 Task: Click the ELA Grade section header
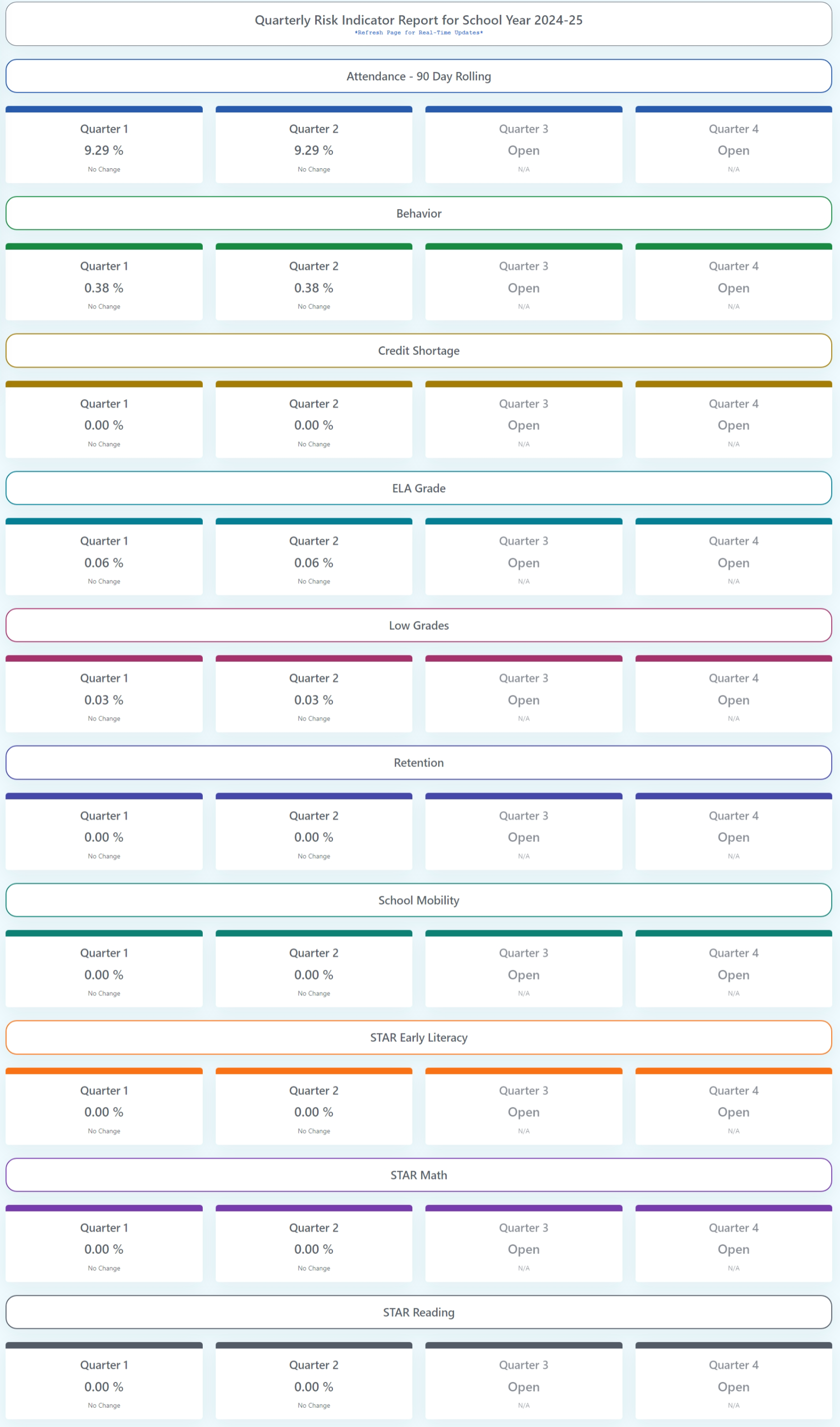pyautogui.click(x=419, y=488)
